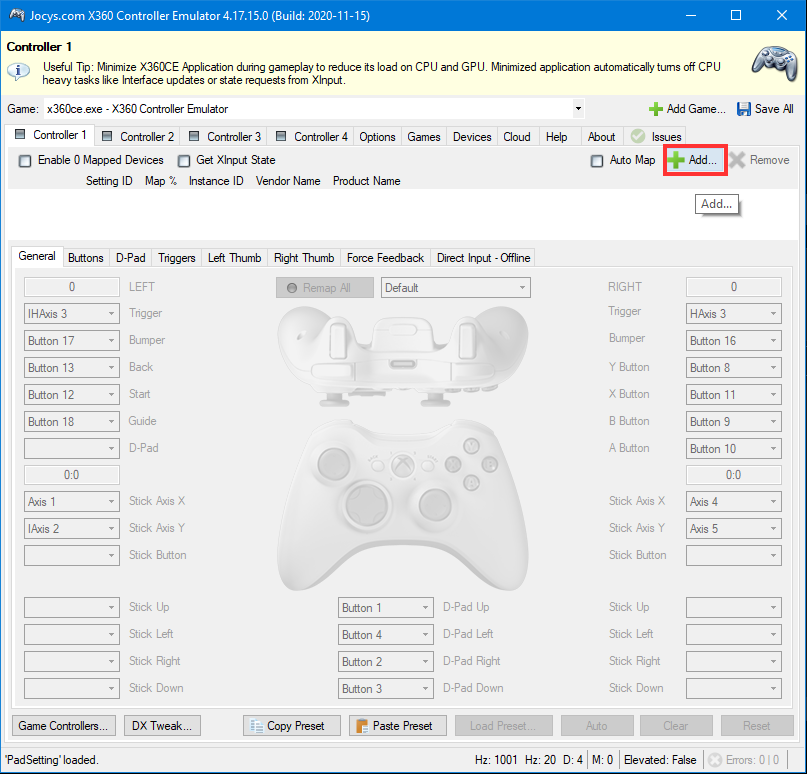Screen dimensions: 807x774
Task: Click the top-view controller image
Action: pyautogui.click(x=402, y=356)
